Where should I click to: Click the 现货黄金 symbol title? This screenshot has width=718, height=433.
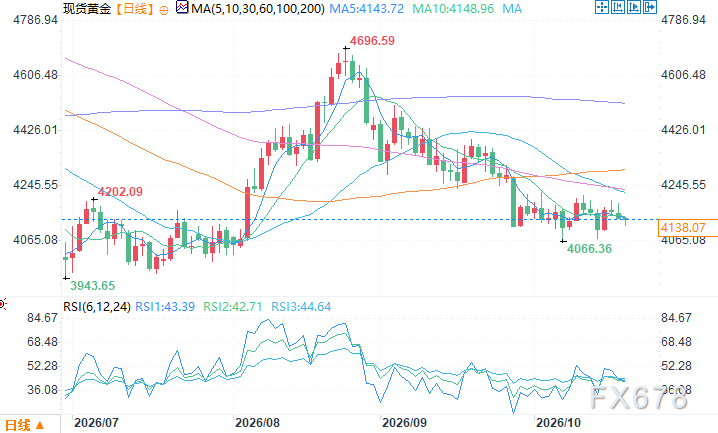[x=87, y=8]
